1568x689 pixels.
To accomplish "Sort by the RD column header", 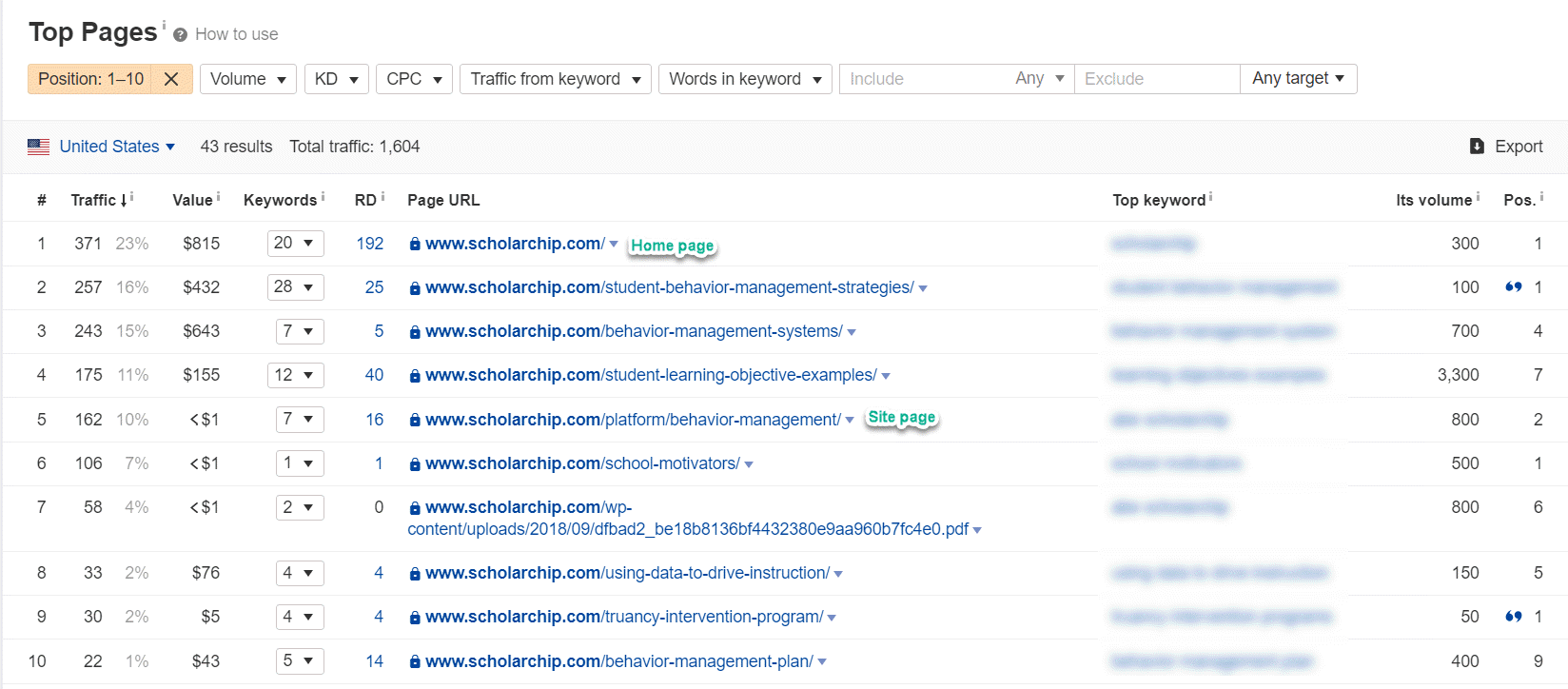I will 365,200.
